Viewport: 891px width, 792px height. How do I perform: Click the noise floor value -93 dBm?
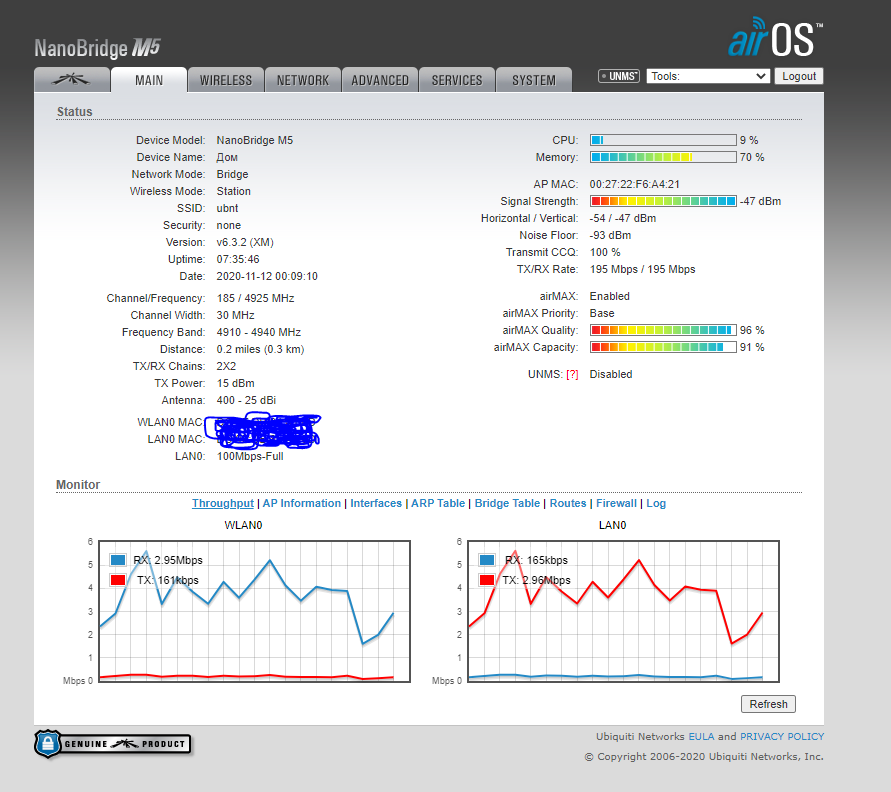pos(610,235)
